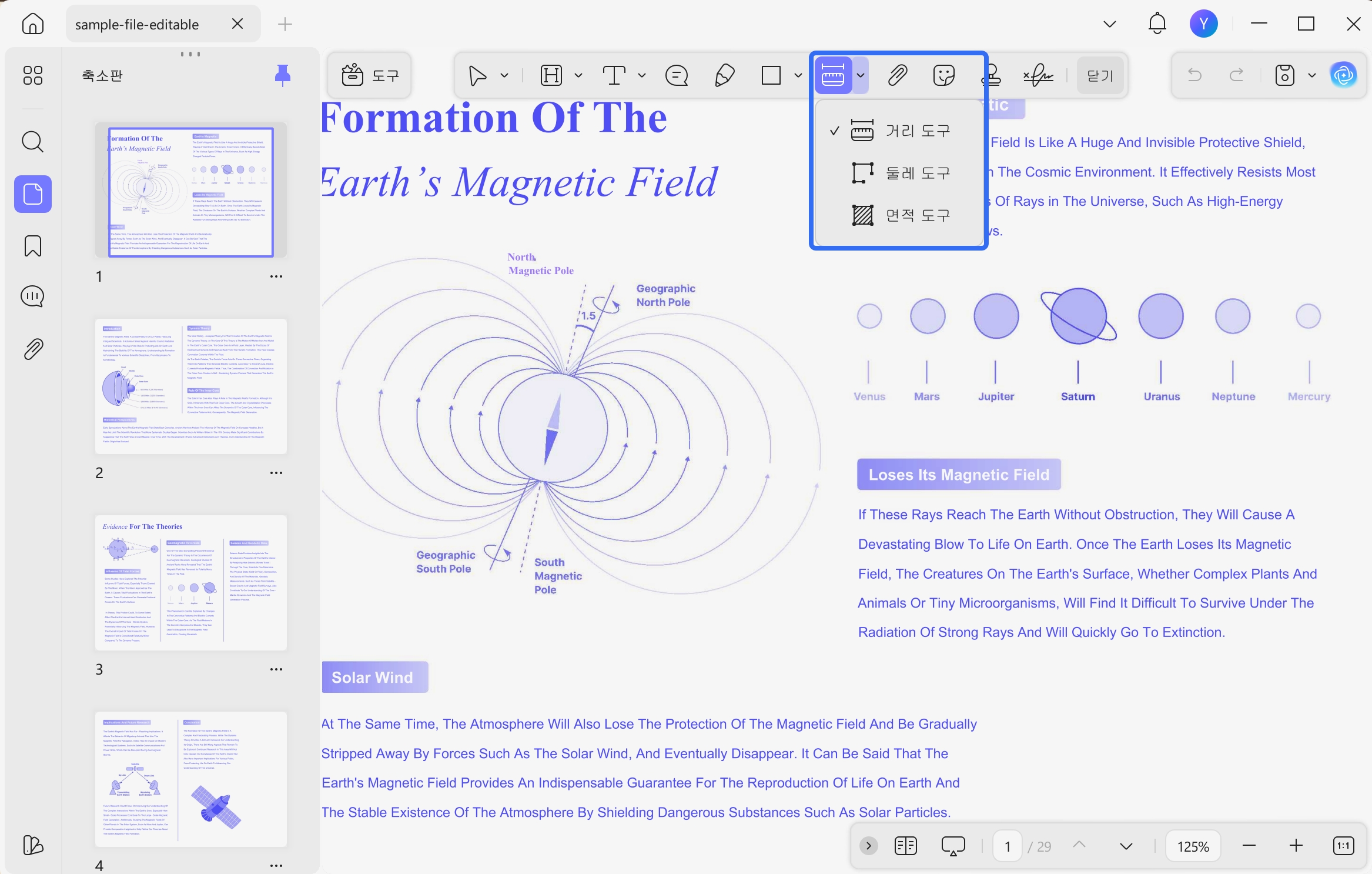Zoom out with the minus button

[1250, 846]
